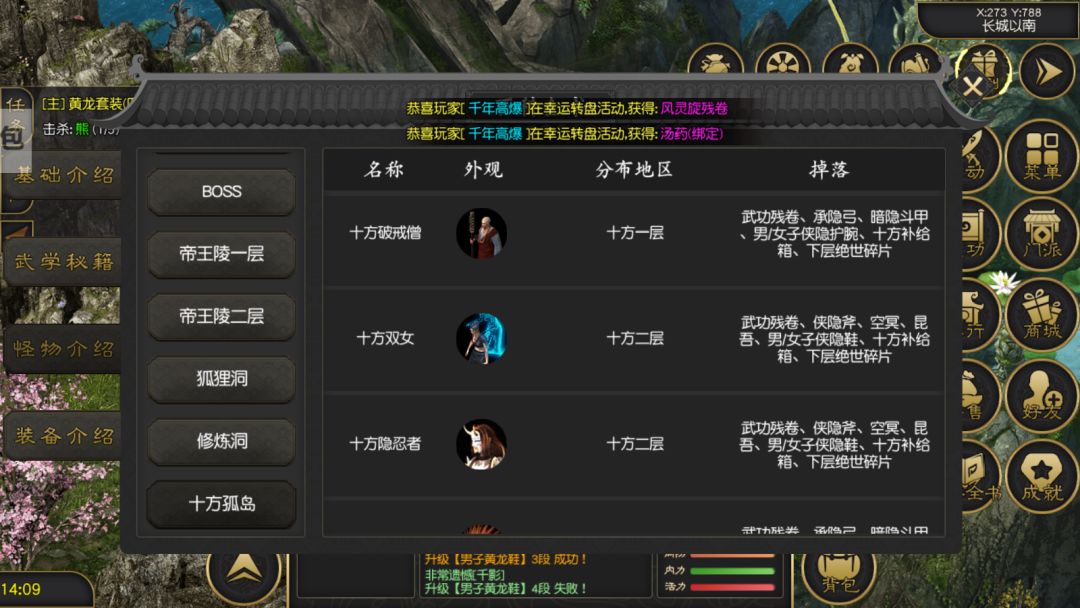This screenshot has width=1080, height=608.
Task: Expand the up-chevron button at bottom
Action: click(243, 570)
